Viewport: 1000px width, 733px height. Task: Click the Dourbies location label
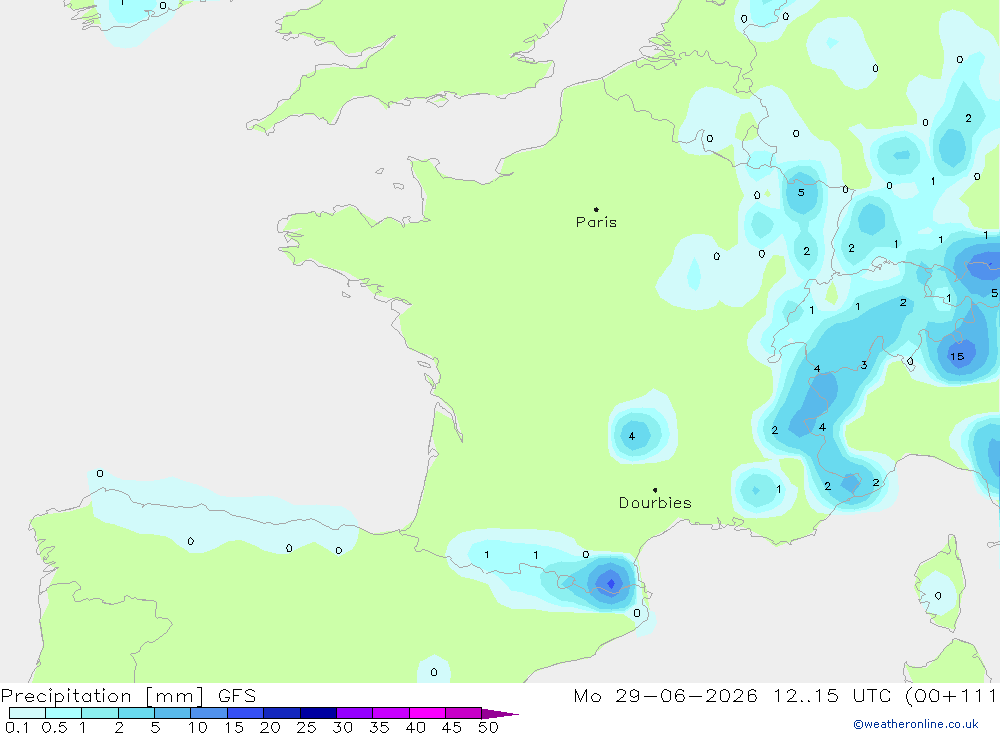[x=655, y=503]
